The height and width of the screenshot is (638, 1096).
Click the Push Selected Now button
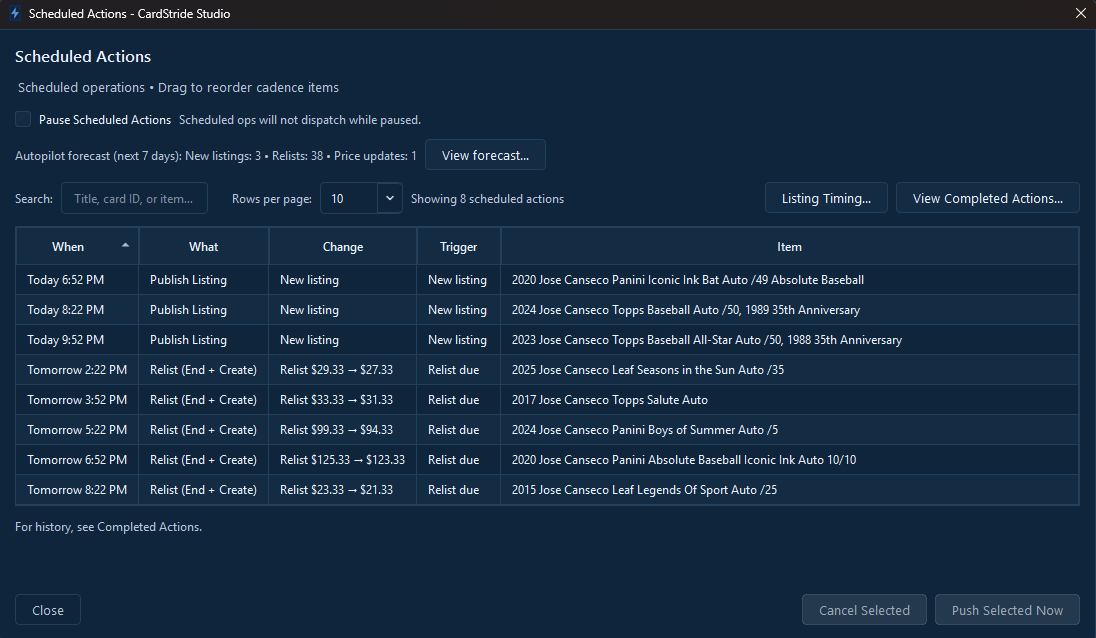tap(1007, 610)
